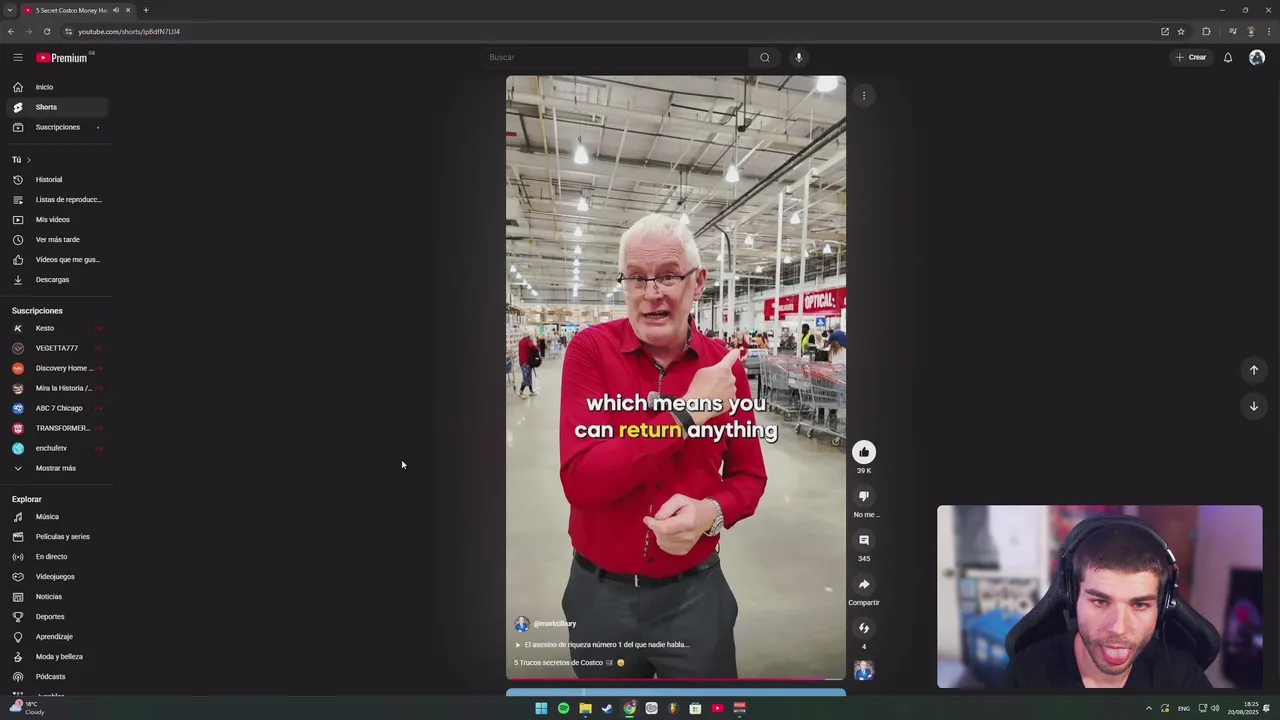The width and height of the screenshot is (1280, 720).
Task: Open Deportes in Explorar
Action: [56, 617]
